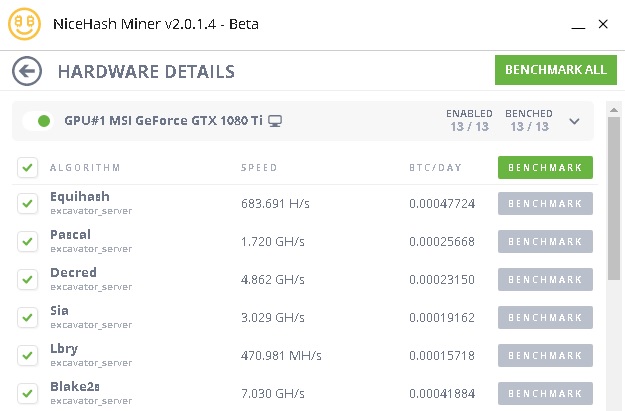This screenshot has width=625, height=411.
Task: Click the 0.00025668 BTC/day value
Action: [442, 242]
